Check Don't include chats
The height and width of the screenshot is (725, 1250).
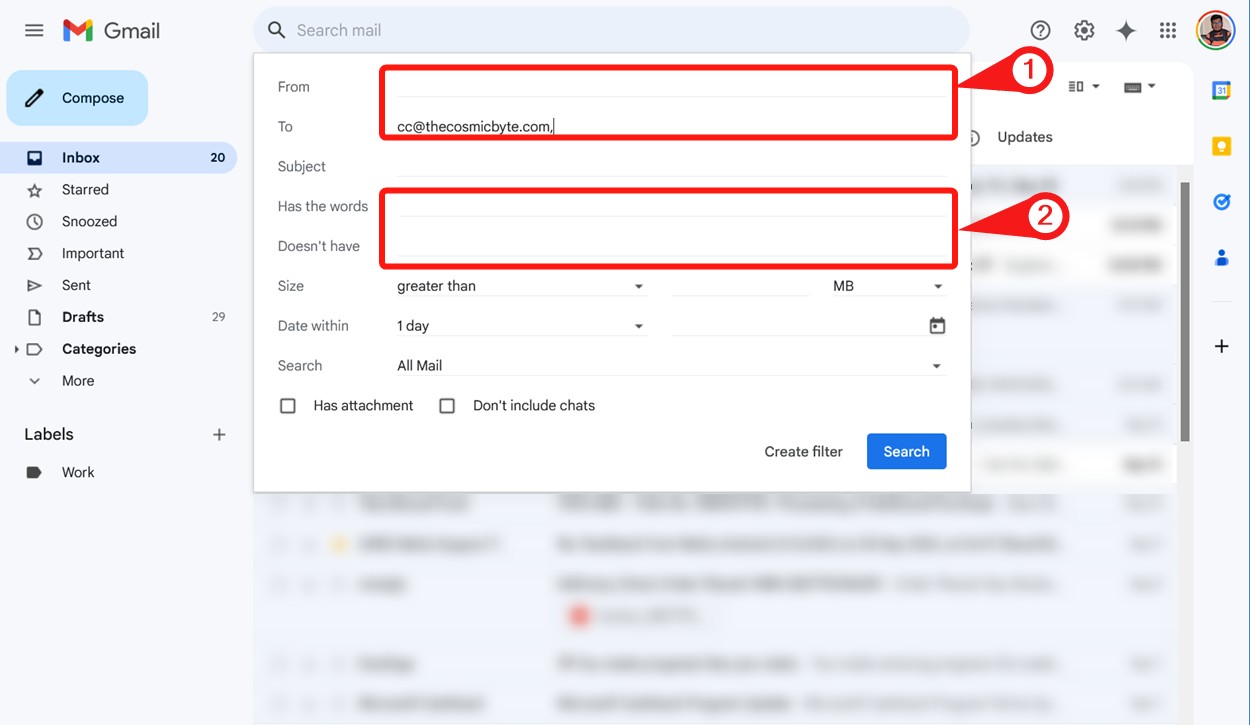coord(447,405)
